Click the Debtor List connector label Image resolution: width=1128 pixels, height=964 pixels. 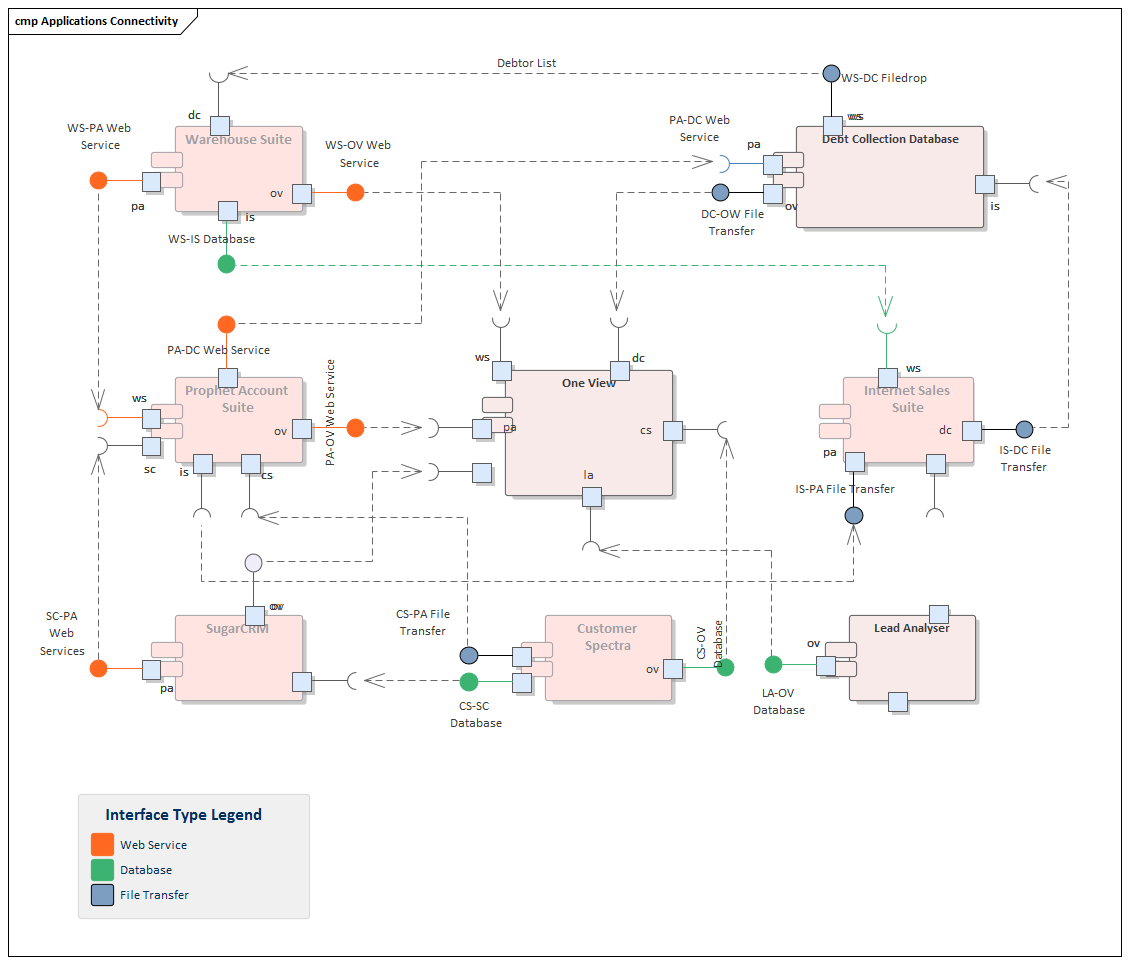[525, 62]
